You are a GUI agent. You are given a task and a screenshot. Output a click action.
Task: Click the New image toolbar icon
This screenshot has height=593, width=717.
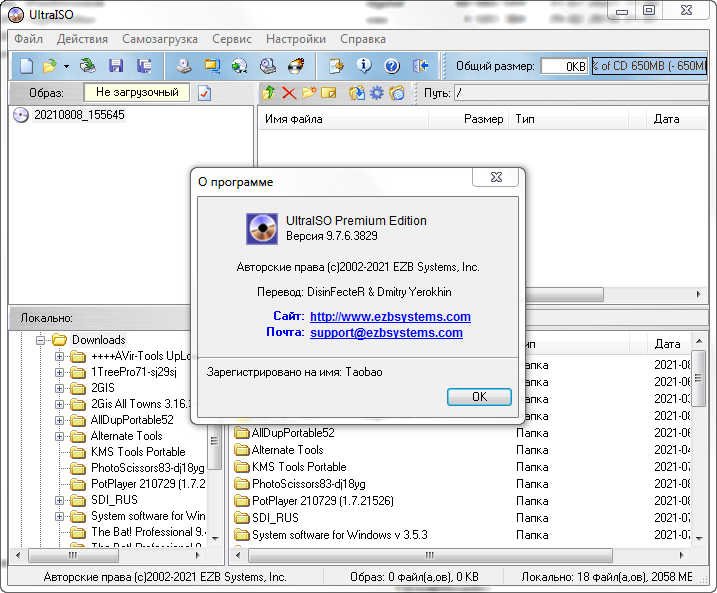coord(26,66)
